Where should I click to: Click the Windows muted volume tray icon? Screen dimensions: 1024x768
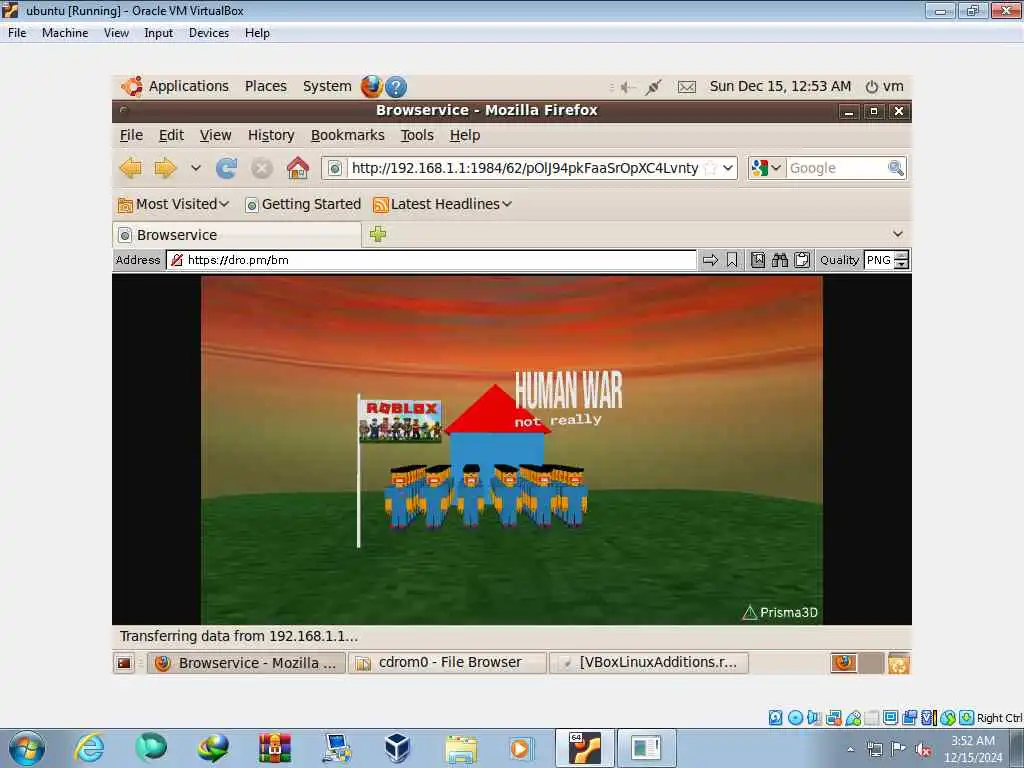(923, 749)
